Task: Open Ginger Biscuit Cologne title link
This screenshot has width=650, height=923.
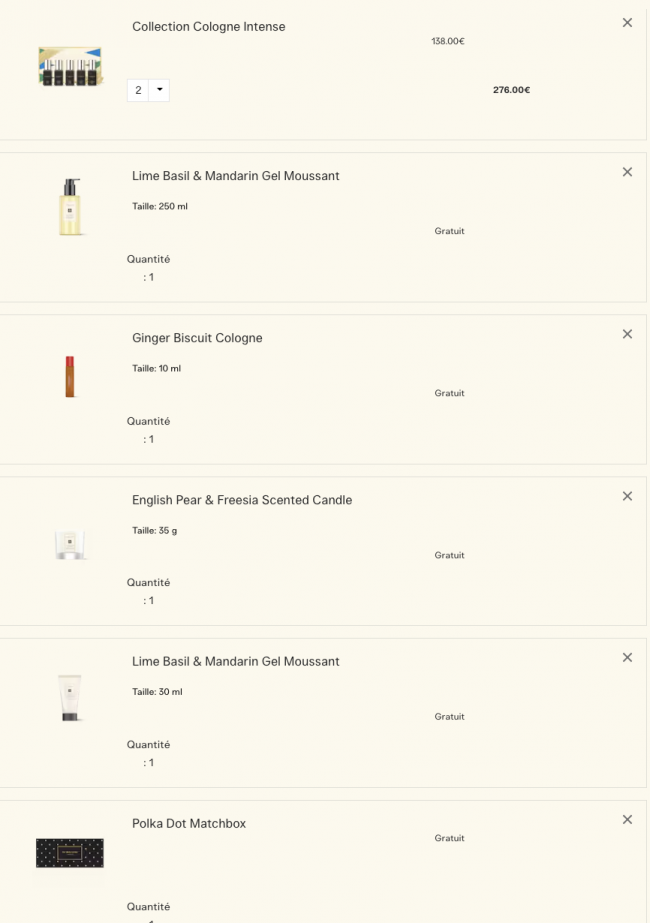Action: 197,338
